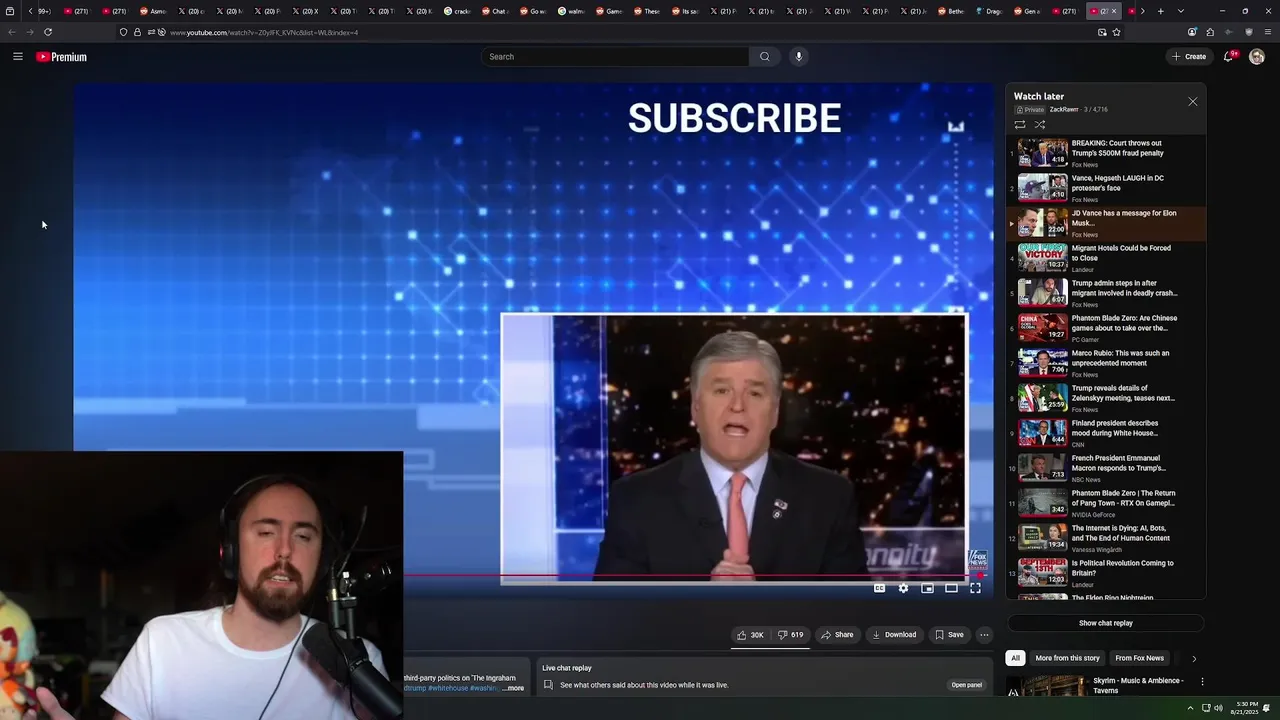Toggle theater mode on the player
Screen dimensions: 1280x720
[951, 588]
